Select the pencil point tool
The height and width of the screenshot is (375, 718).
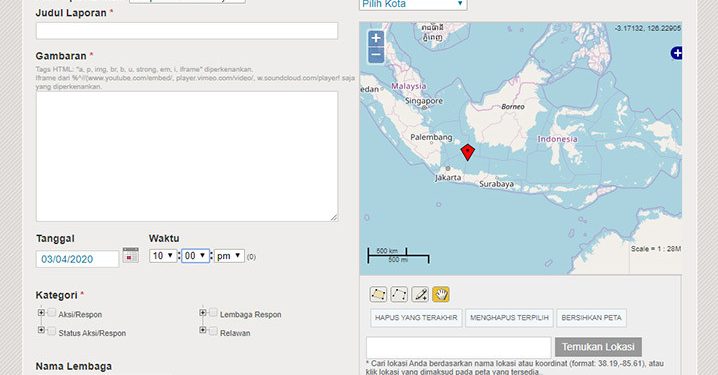tap(420, 294)
